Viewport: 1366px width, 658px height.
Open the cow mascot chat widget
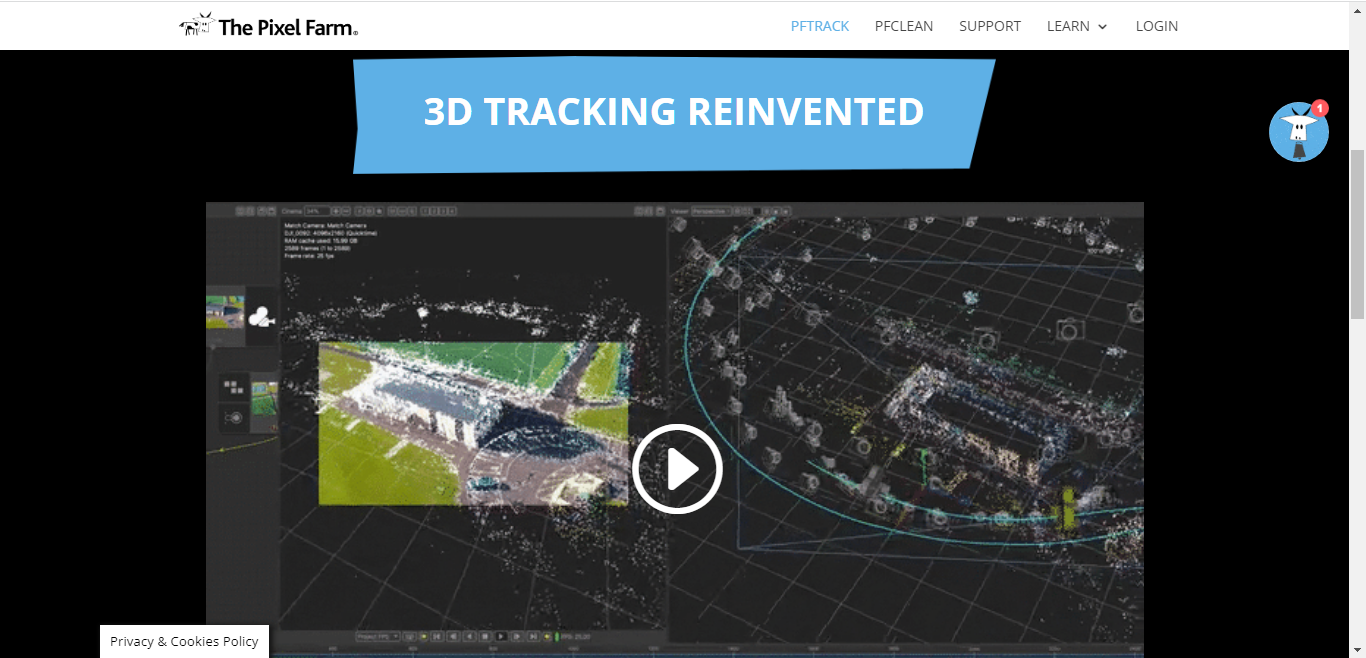1298,133
